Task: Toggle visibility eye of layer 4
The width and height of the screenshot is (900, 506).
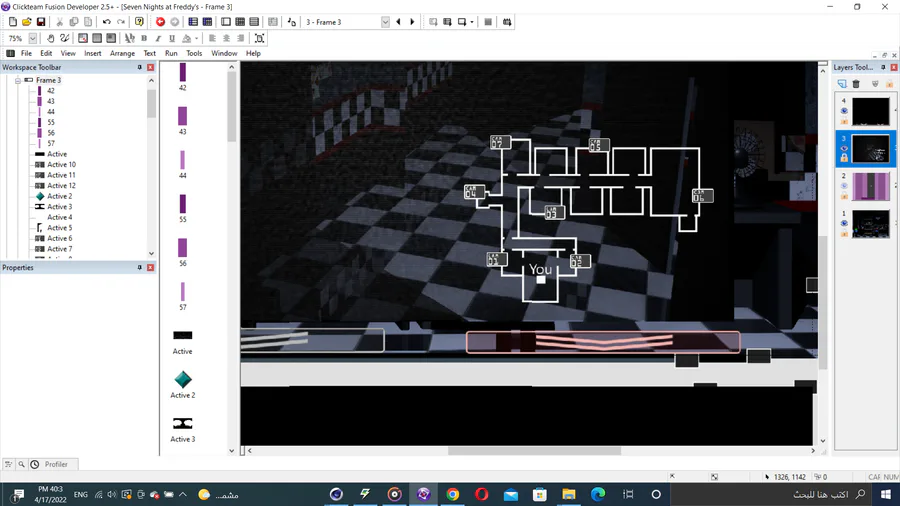Action: 844,111
